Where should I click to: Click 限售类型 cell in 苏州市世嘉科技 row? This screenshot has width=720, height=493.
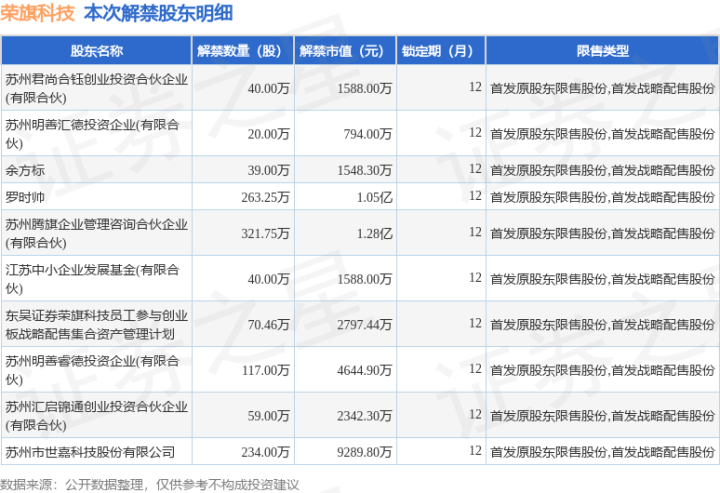click(x=602, y=452)
